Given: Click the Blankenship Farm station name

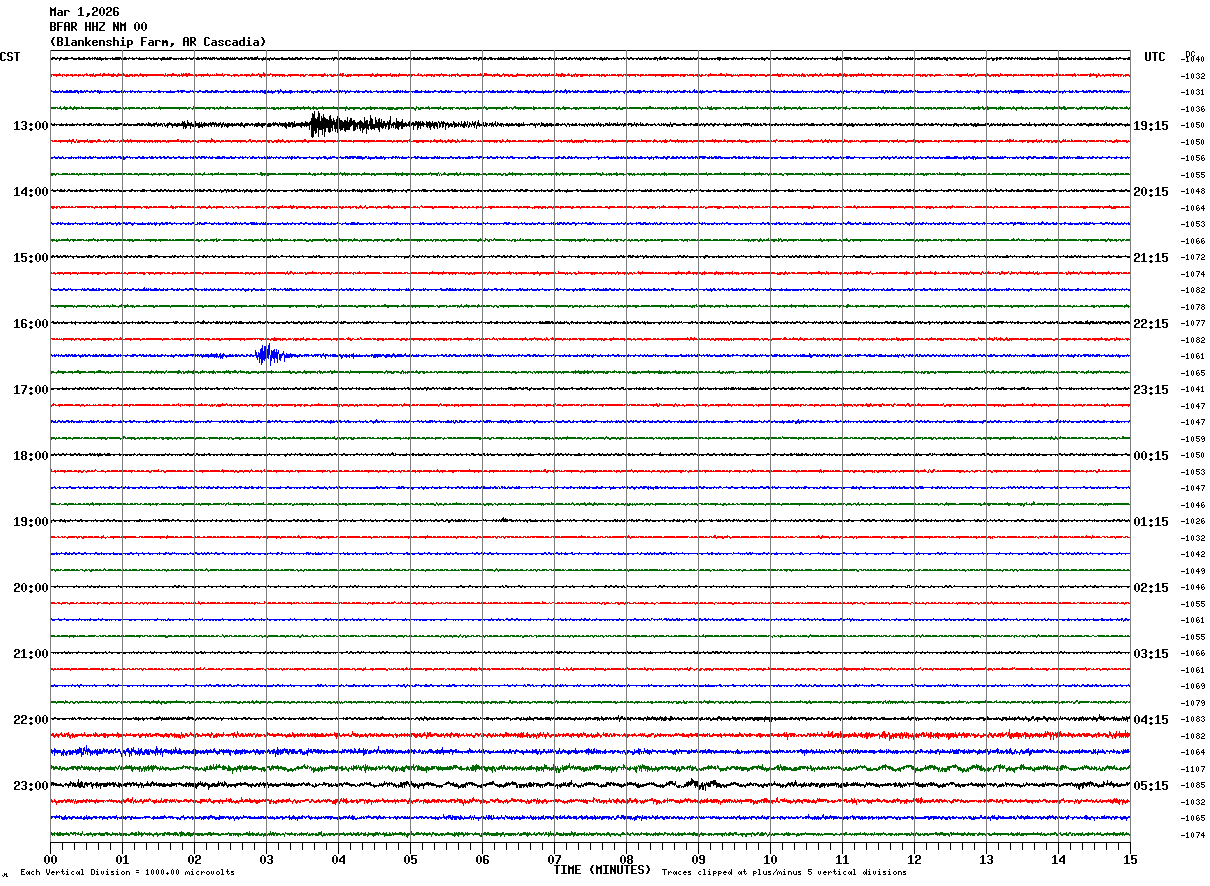Looking at the screenshot, I should pos(158,42).
